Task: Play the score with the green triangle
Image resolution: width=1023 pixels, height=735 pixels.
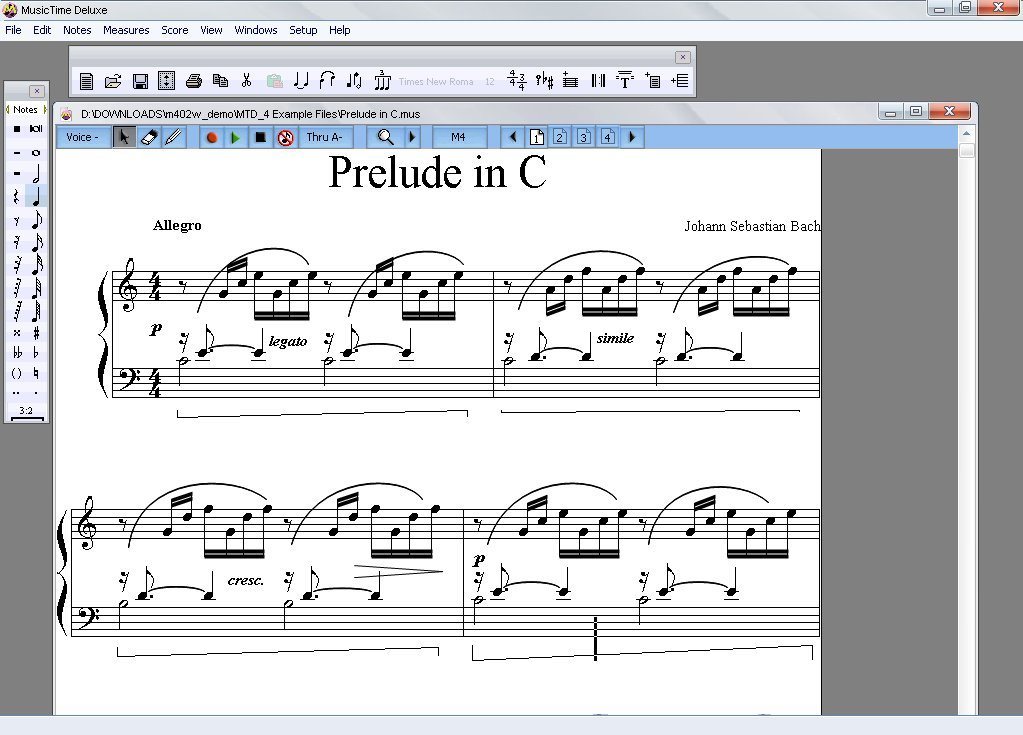Action: pyautogui.click(x=236, y=138)
